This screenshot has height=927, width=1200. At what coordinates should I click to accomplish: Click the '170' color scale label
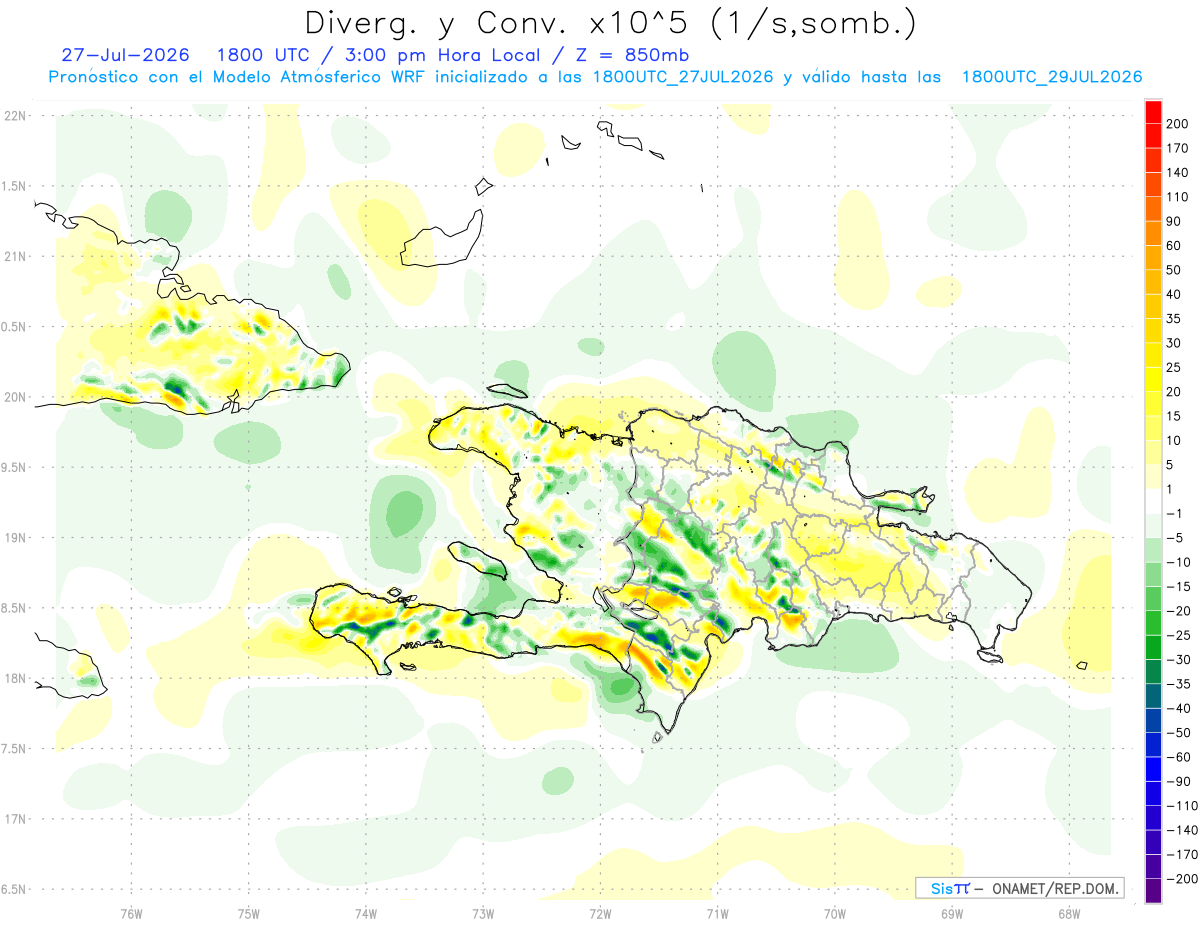tap(1176, 148)
